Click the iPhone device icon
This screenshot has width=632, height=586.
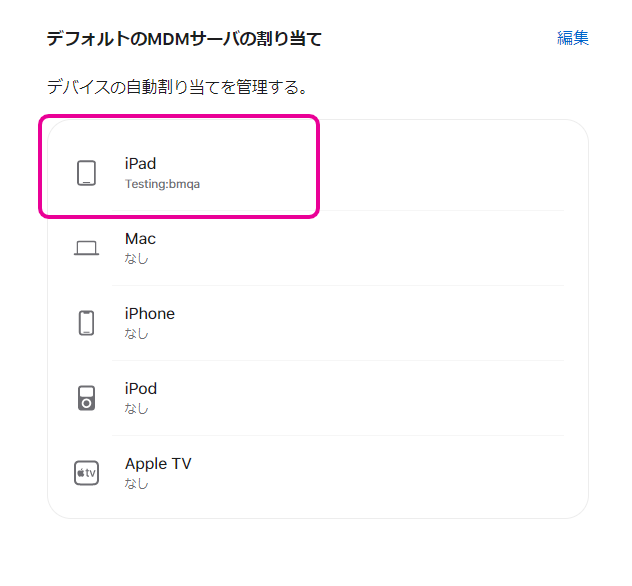[x=87, y=323]
